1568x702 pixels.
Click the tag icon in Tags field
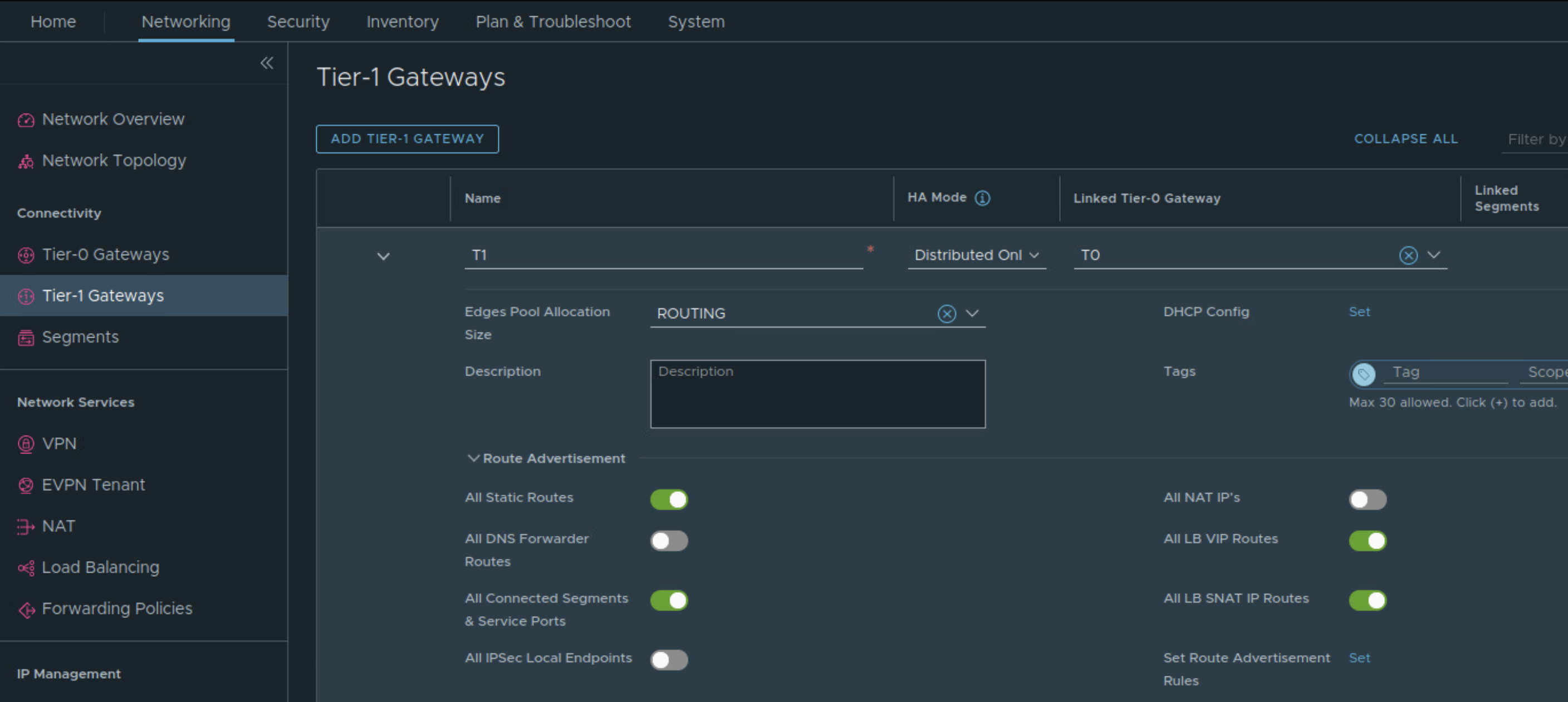point(1364,373)
